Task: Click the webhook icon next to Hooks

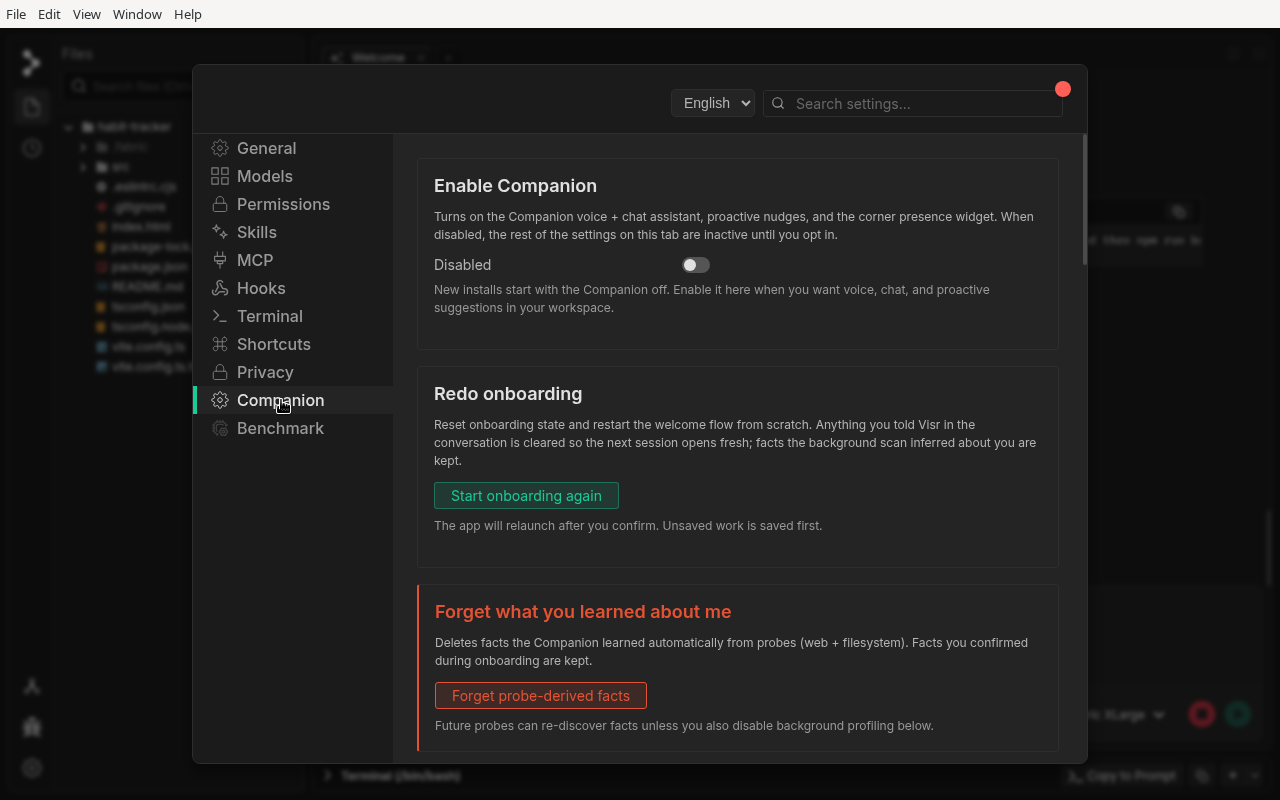Action: [x=220, y=288]
